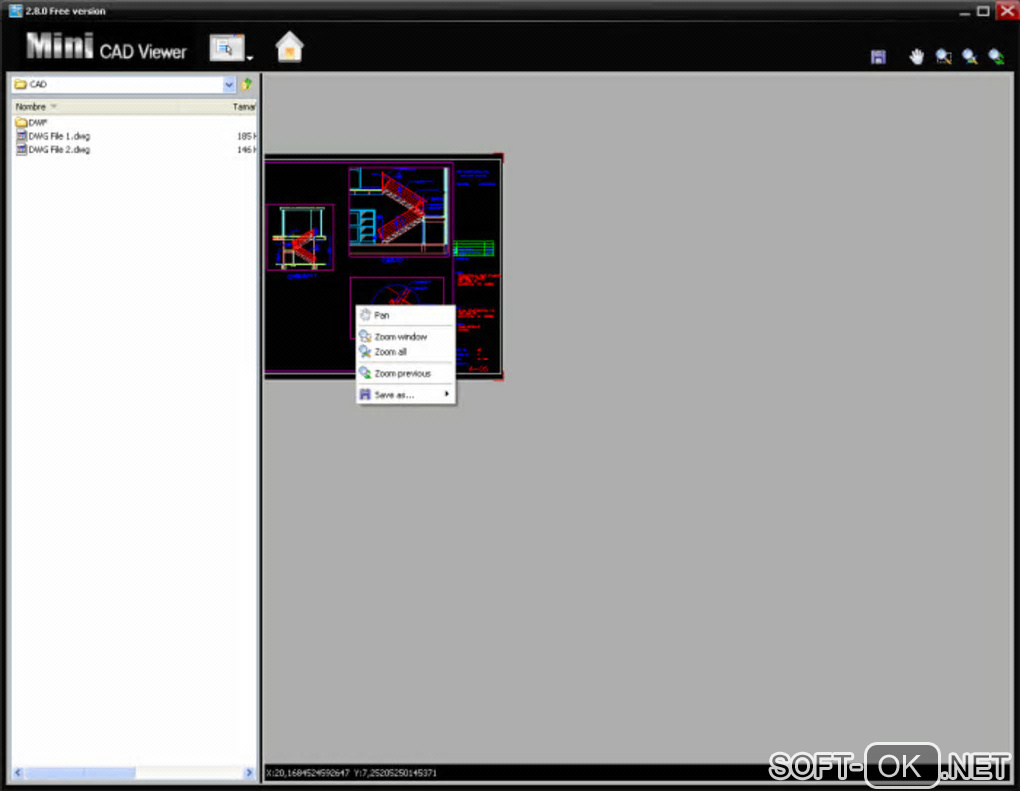Activate the Pan hand tool

tap(917, 57)
